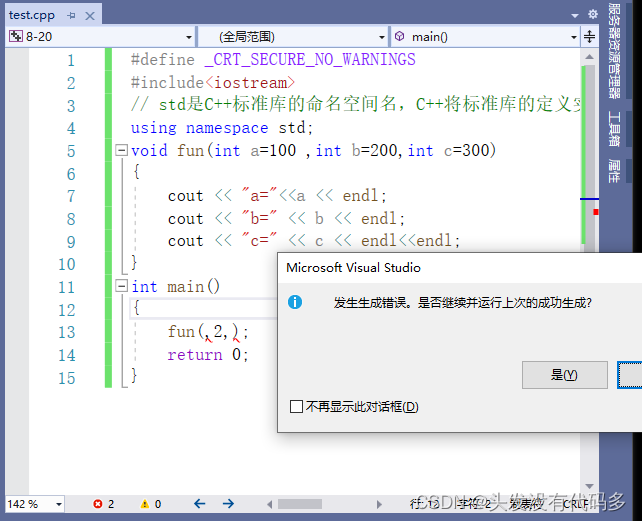Open the 属性 side panel

pos(614,171)
